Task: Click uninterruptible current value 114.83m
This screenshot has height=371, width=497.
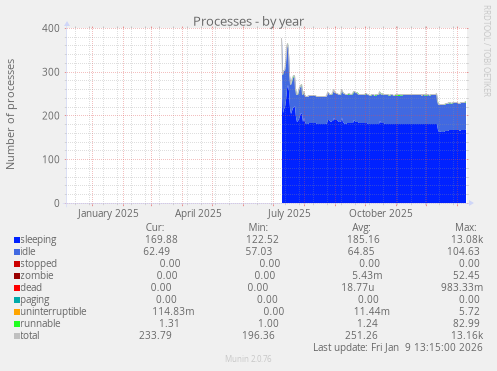Action: pyautogui.click(x=173, y=311)
